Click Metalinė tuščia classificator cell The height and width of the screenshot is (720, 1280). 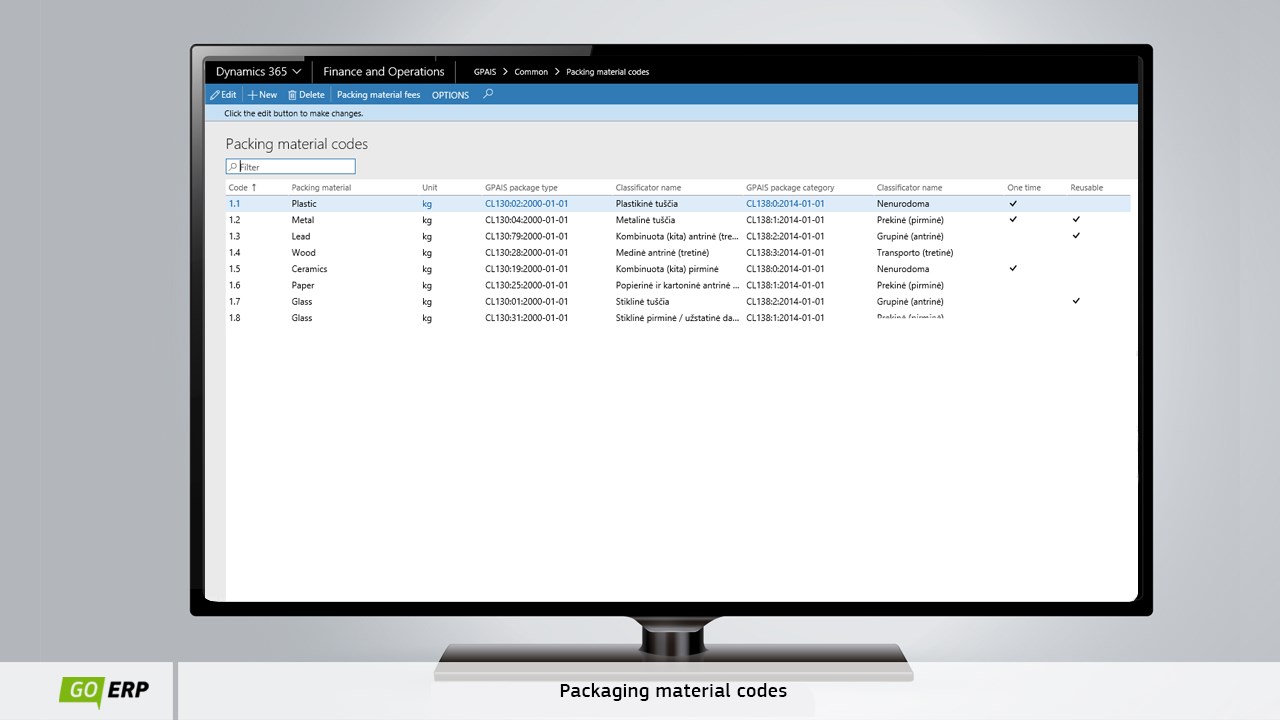point(645,220)
